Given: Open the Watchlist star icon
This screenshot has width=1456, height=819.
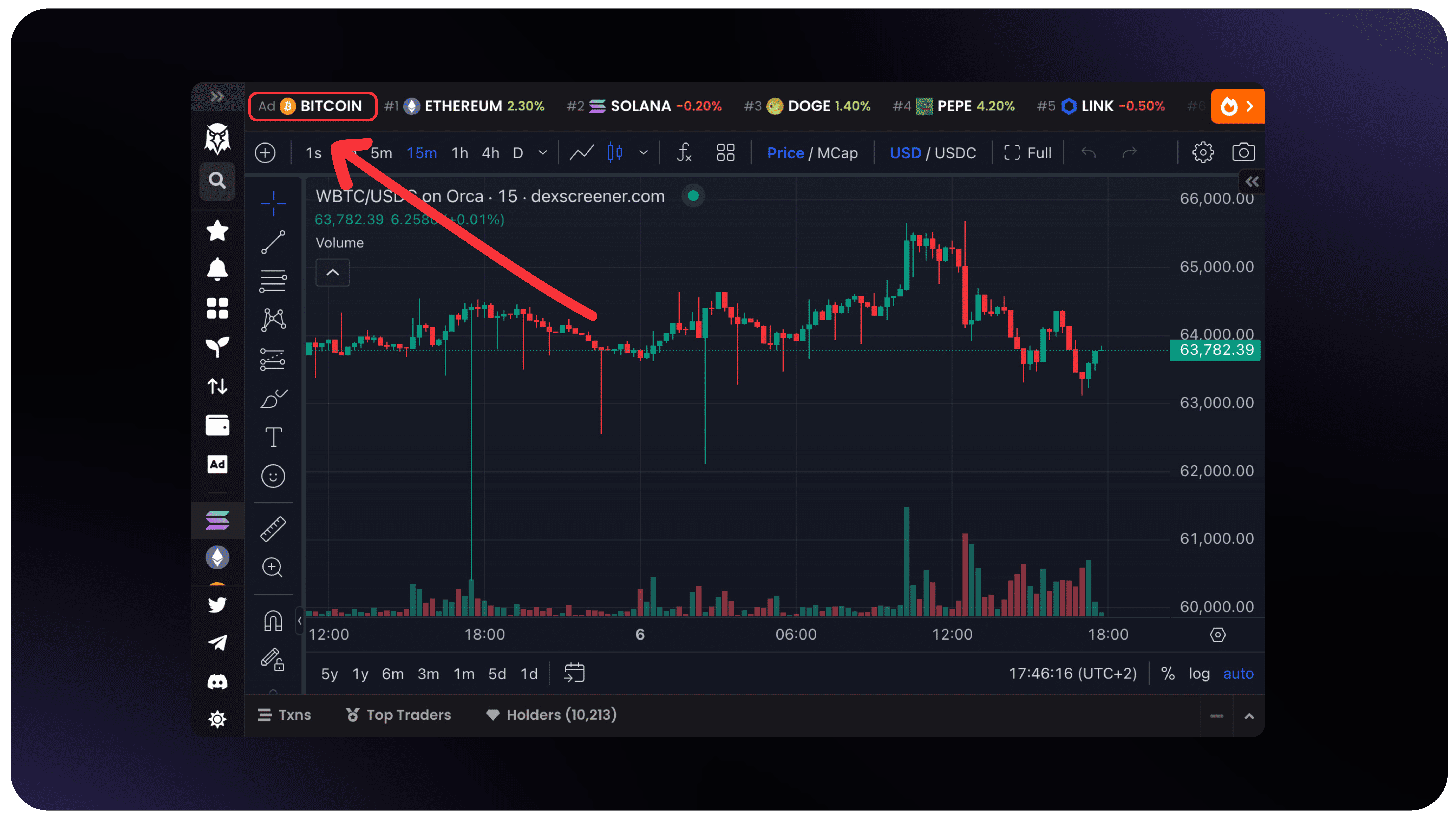Looking at the screenshot, I should click(217, 231).
